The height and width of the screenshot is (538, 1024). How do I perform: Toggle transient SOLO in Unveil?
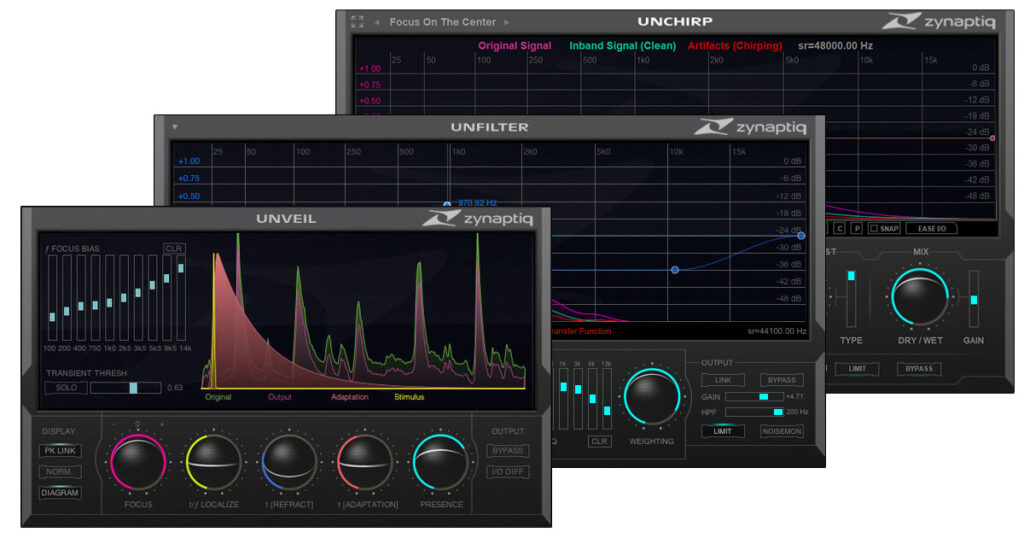pos(66,387)
